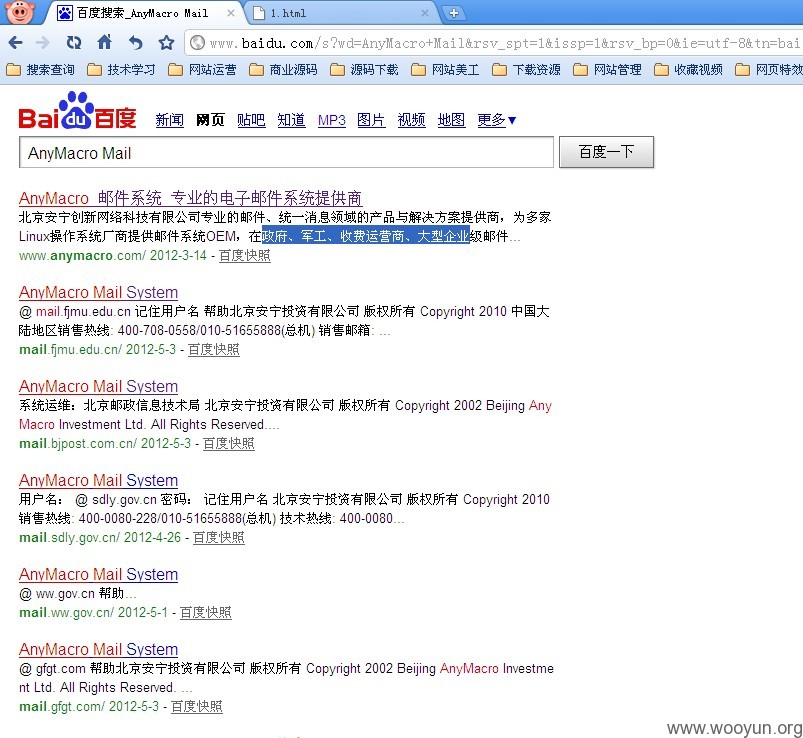Click the browser back arrow

(16, 43)
